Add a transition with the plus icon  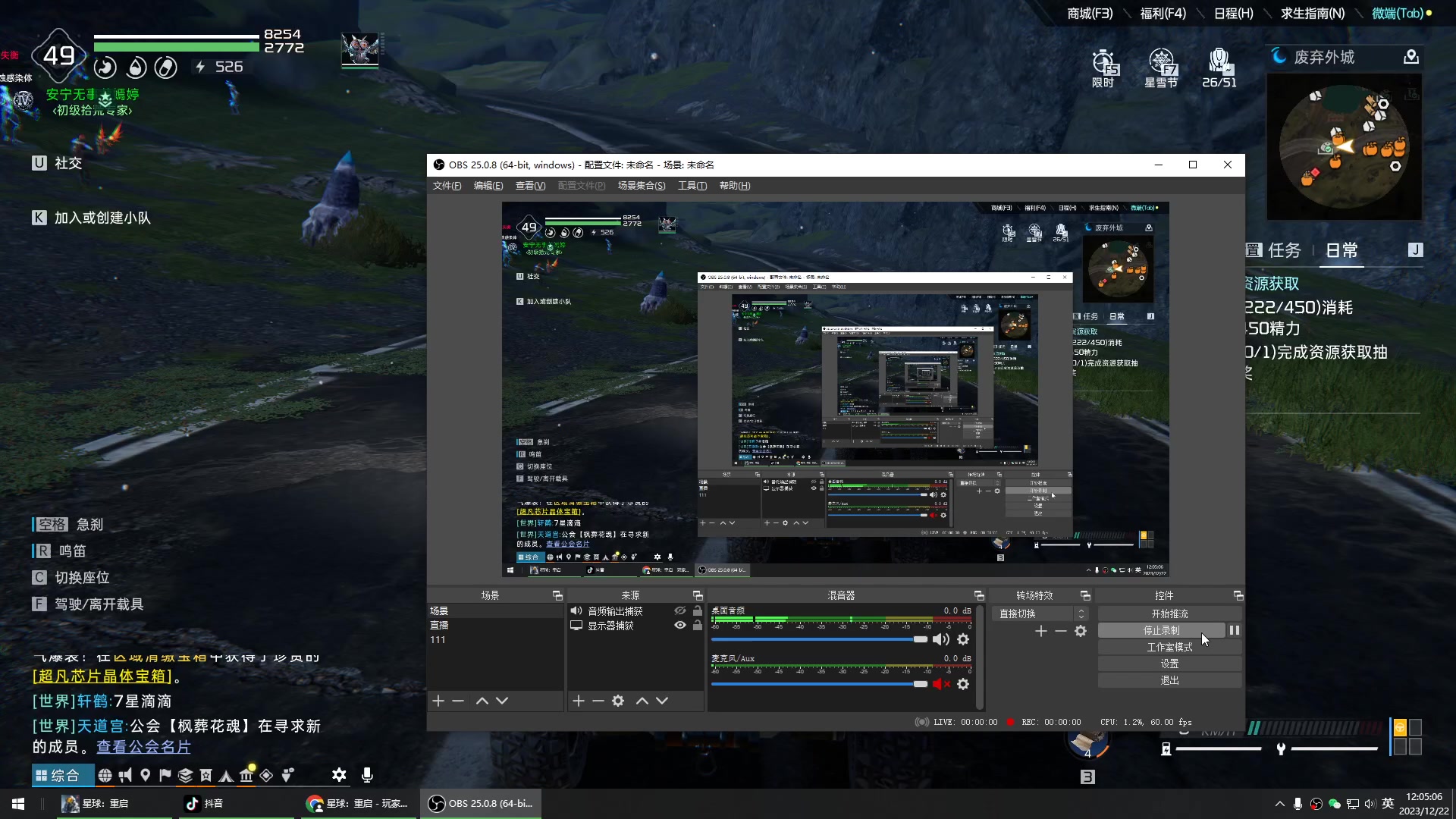point(1041,631)
